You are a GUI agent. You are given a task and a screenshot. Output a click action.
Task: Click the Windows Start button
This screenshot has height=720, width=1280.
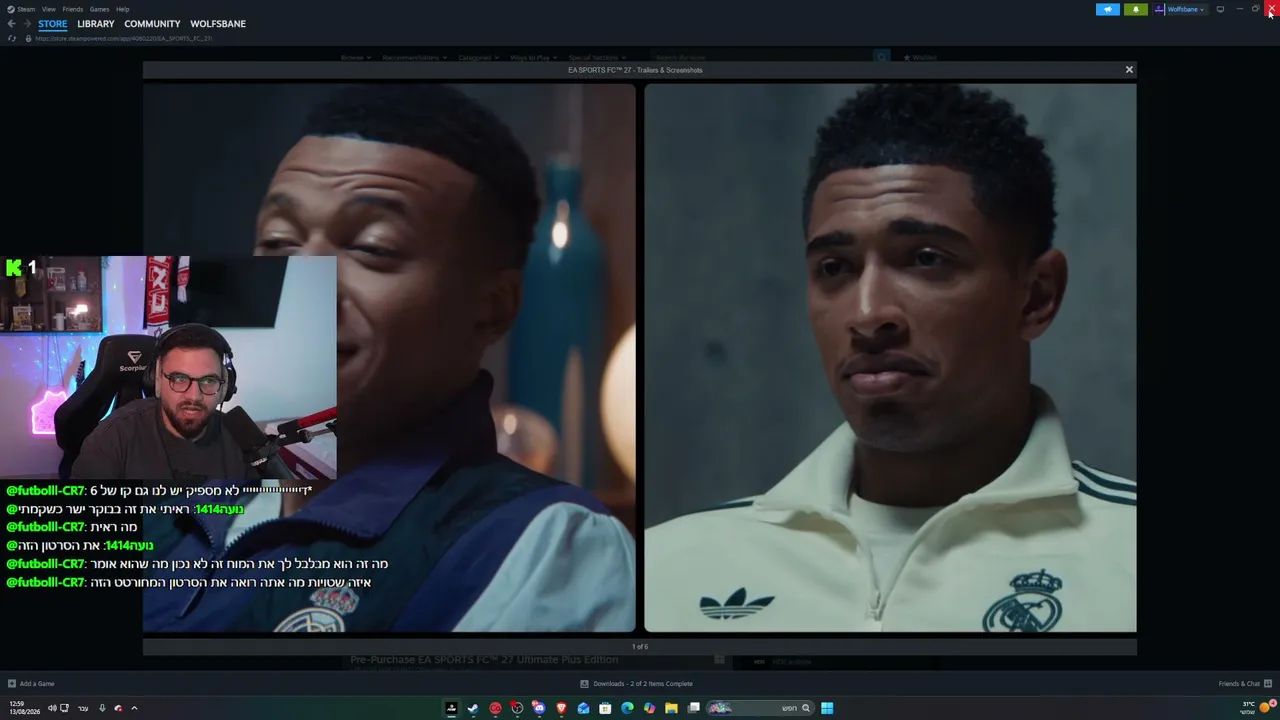[x=827, y=708]
